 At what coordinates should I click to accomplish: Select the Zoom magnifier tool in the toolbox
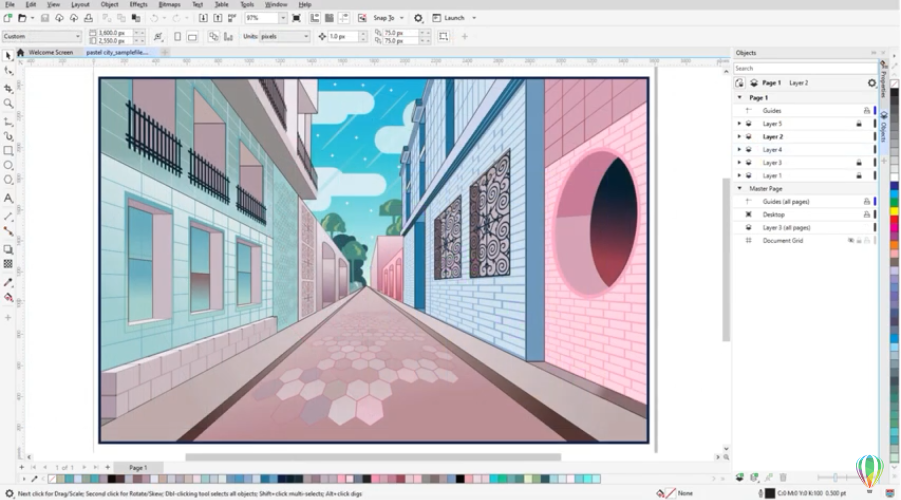pos(8,103)
